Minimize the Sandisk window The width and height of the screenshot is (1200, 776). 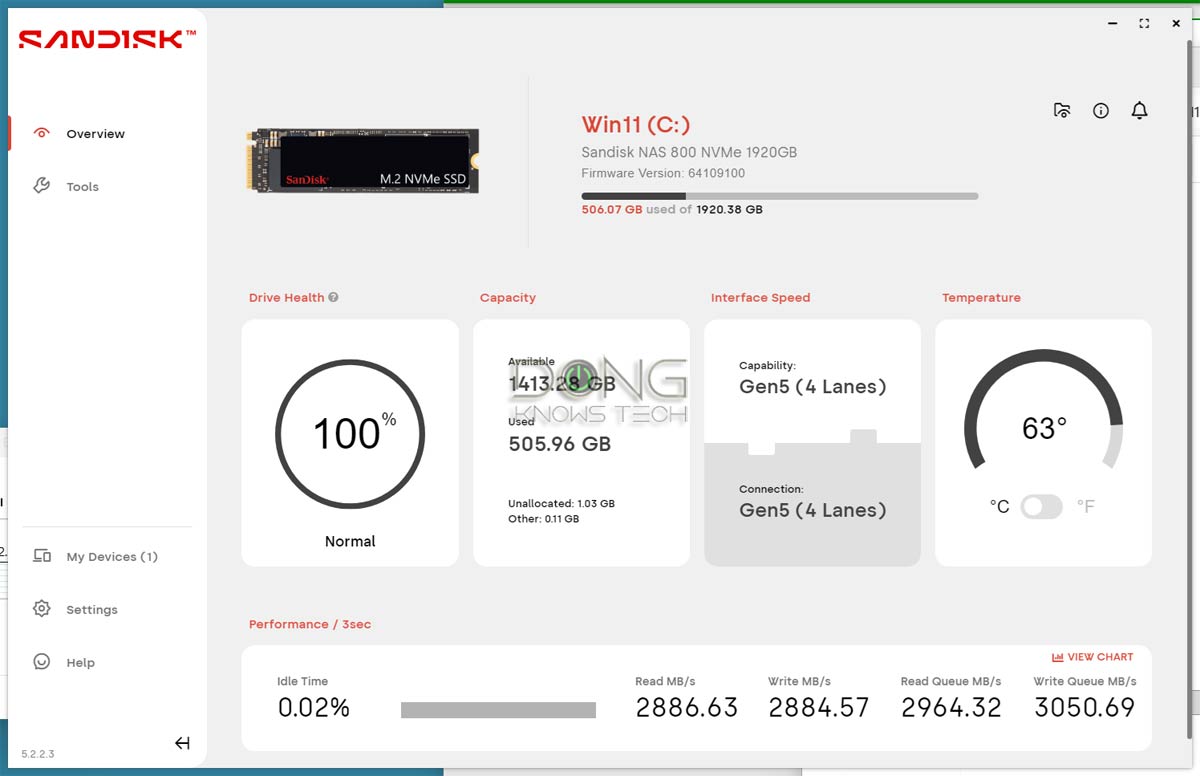[x=1113, y=23]
